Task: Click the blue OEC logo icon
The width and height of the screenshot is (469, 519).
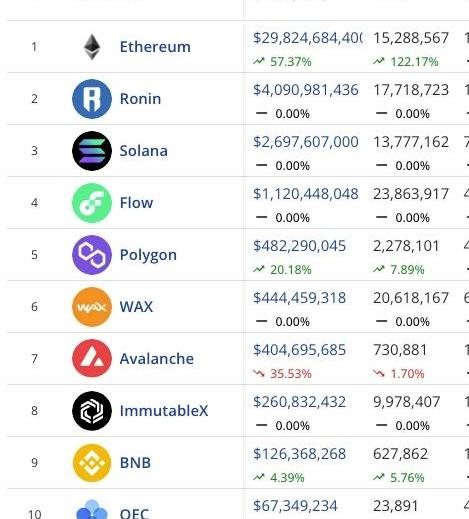Action: point(92,509)
